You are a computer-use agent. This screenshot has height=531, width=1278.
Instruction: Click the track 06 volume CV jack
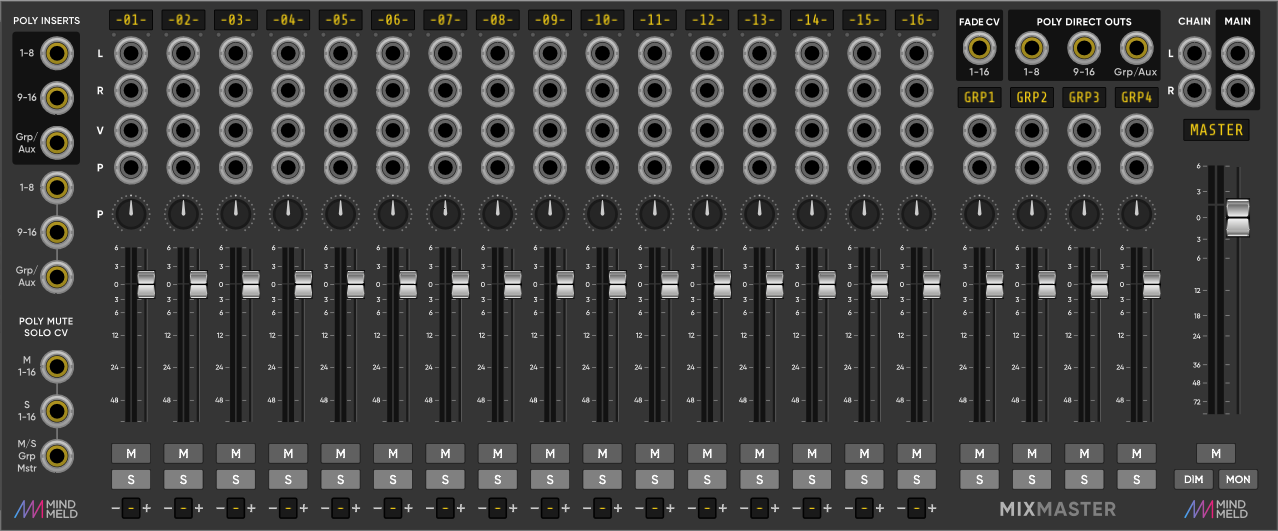(x=393, y=129)
